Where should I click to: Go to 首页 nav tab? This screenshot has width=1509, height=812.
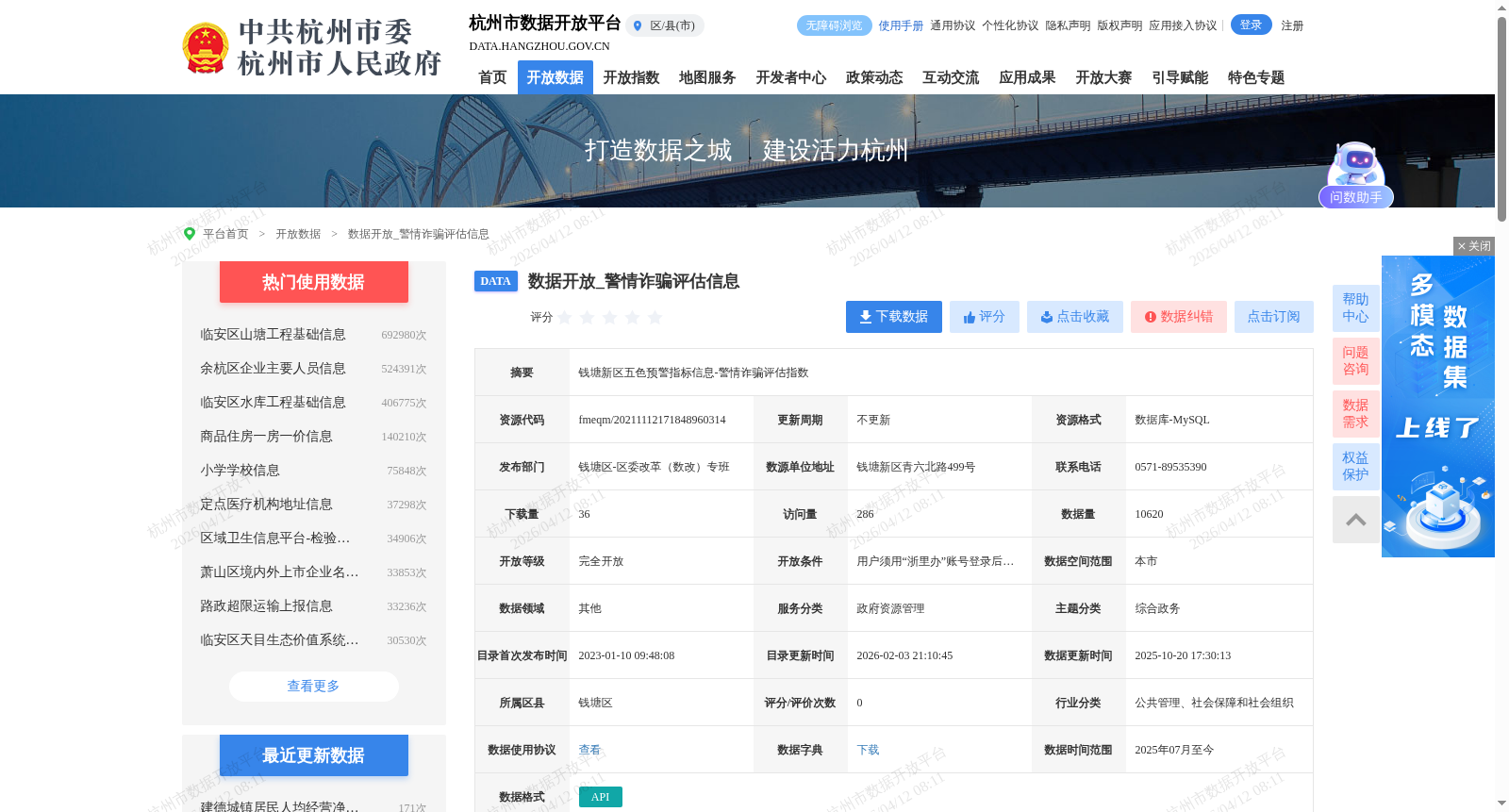pyautogui.click(x=492, y=77)
